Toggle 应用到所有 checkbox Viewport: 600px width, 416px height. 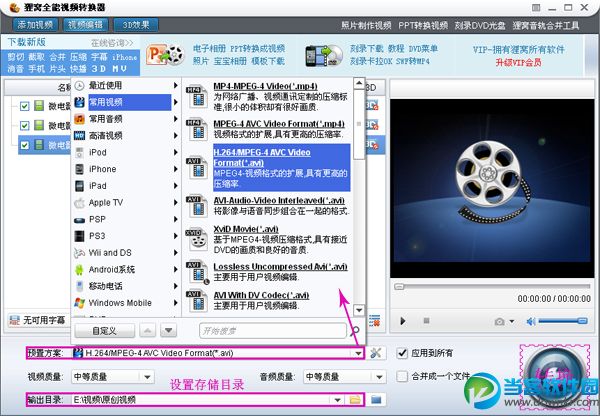(x=402, y=353)
